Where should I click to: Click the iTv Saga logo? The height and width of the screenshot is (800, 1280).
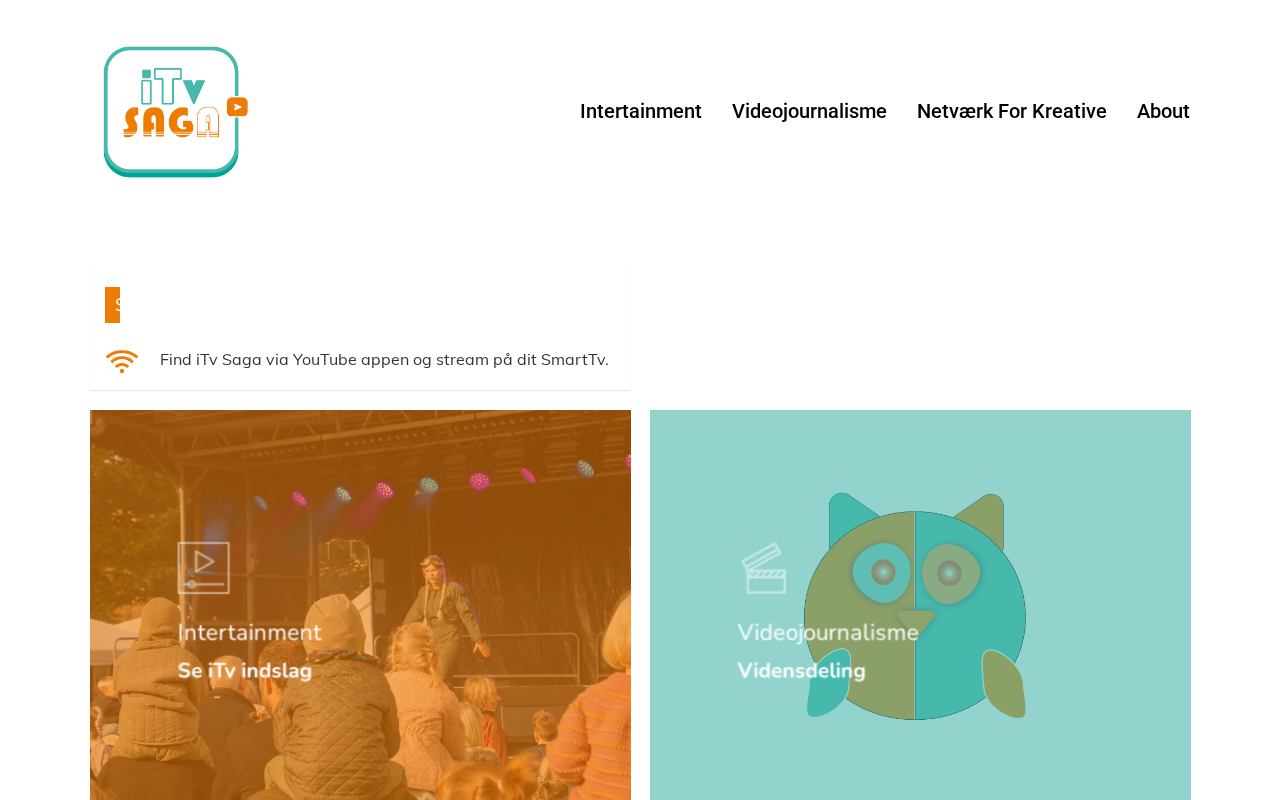coord(176,112)
